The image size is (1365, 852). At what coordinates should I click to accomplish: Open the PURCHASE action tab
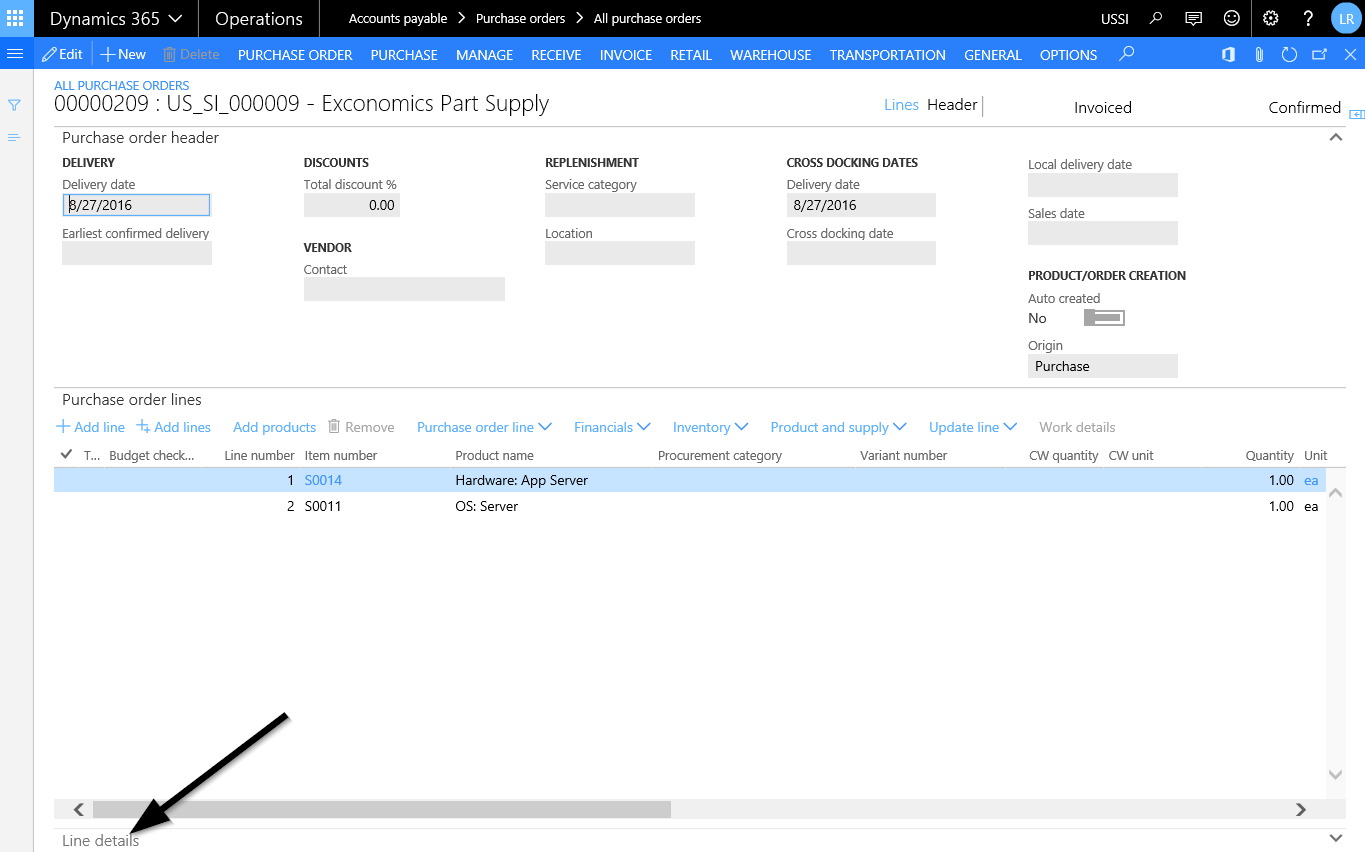[x=404, y=55]
